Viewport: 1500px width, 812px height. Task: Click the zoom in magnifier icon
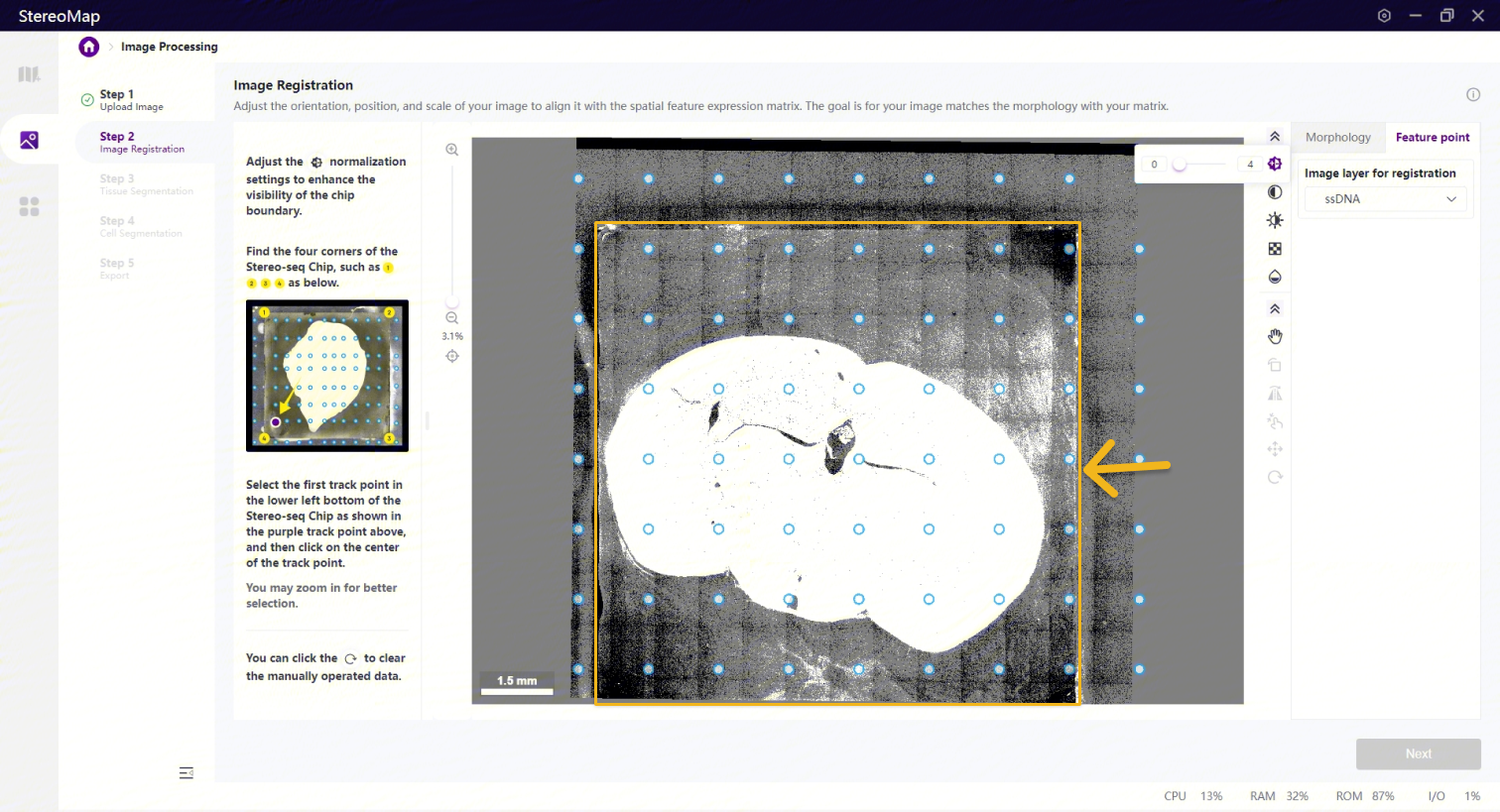(x=452, y=150)
